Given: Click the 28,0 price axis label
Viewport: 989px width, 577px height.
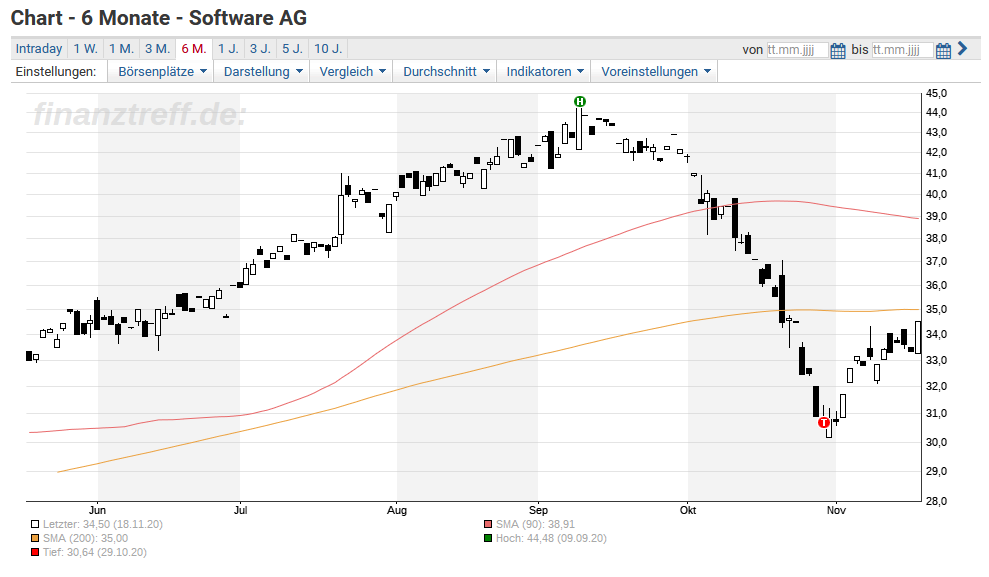Looking at the screenshot, I should click(936, 501).
